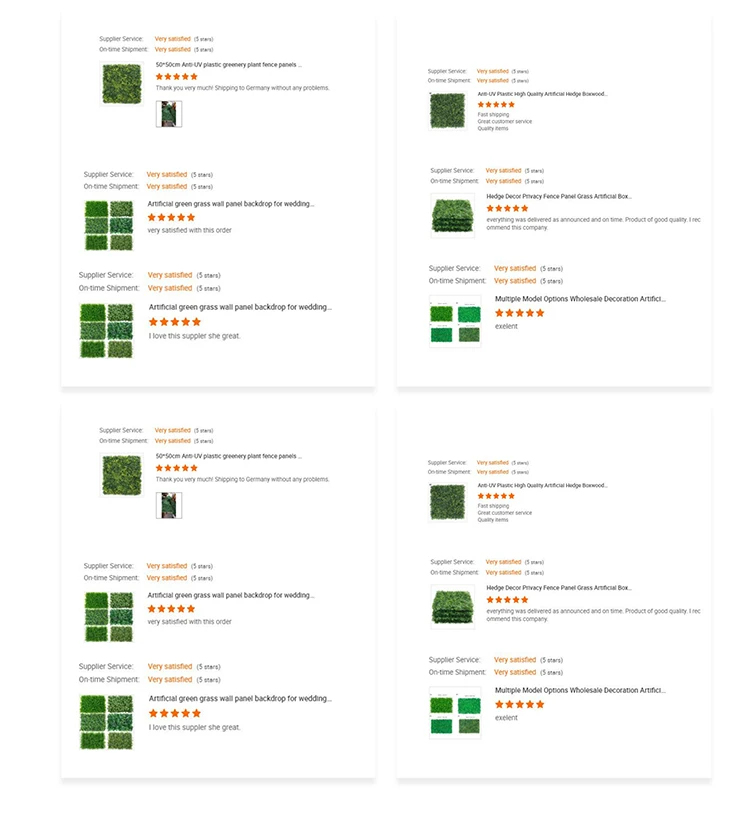
Task: Open the six-panel grass thumbnail beside the lower 'very satisfied with this order'
Action: (109, 617)
